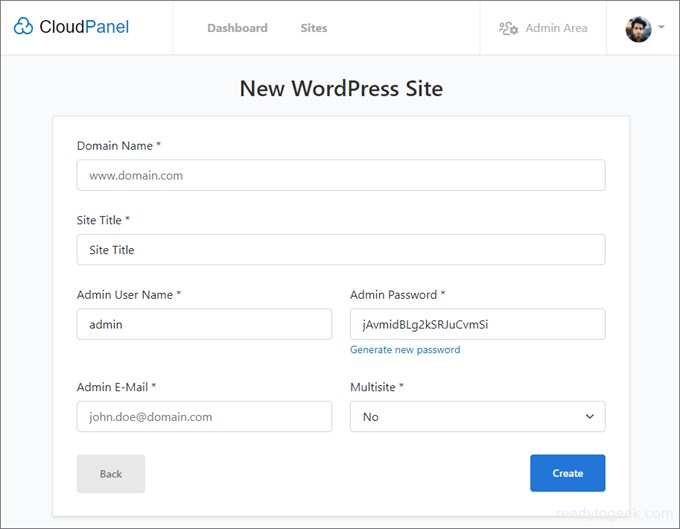Select the Multisite combo box showing No
This screenshot has height=529, width=680.
point(477,416)
